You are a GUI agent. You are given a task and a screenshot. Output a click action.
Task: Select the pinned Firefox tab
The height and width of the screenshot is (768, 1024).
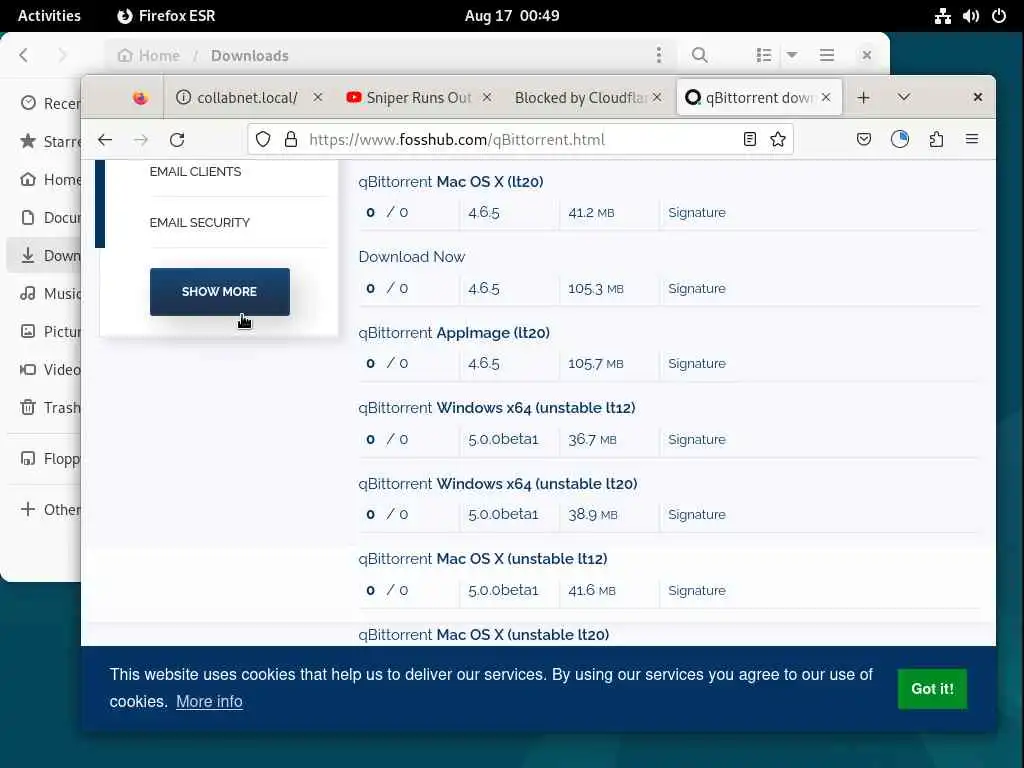point(140,98)
